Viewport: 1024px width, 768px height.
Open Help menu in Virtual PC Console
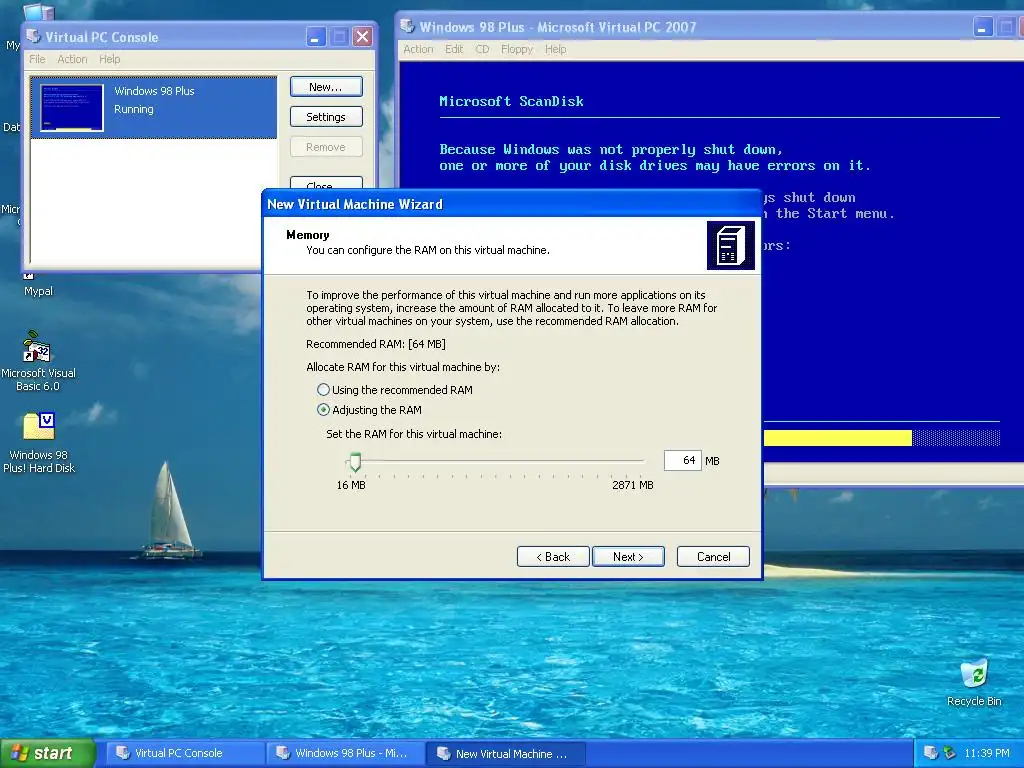point(110,59)
